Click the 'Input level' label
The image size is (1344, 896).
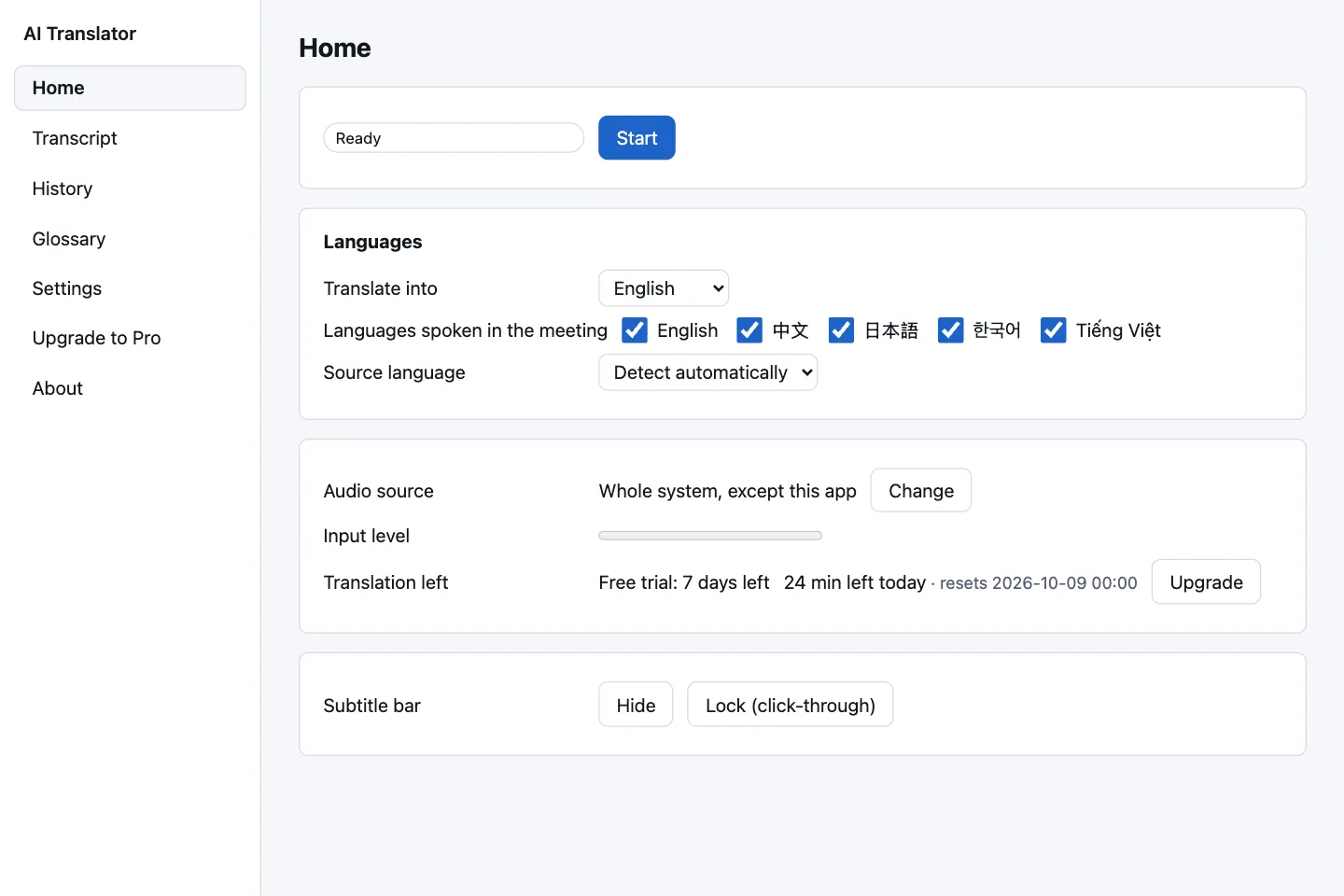(366, 536)
